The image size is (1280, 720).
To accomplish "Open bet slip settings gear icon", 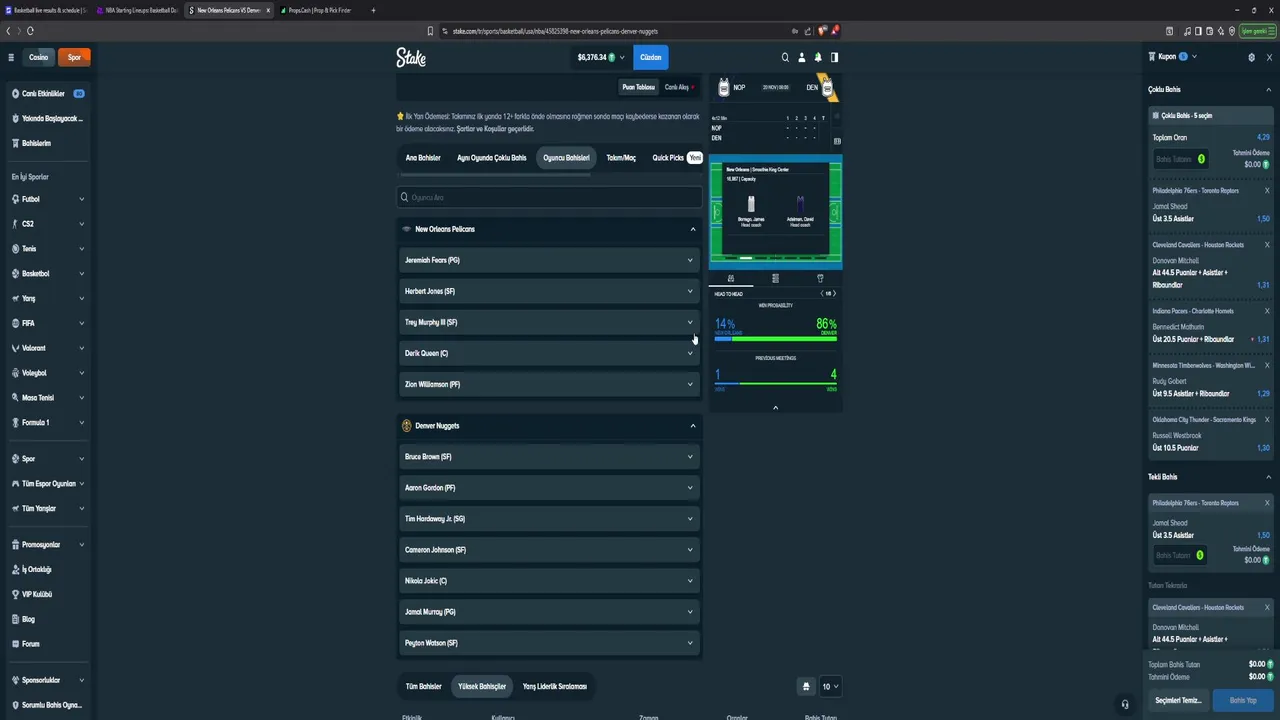I will [x=1251, y=57].
